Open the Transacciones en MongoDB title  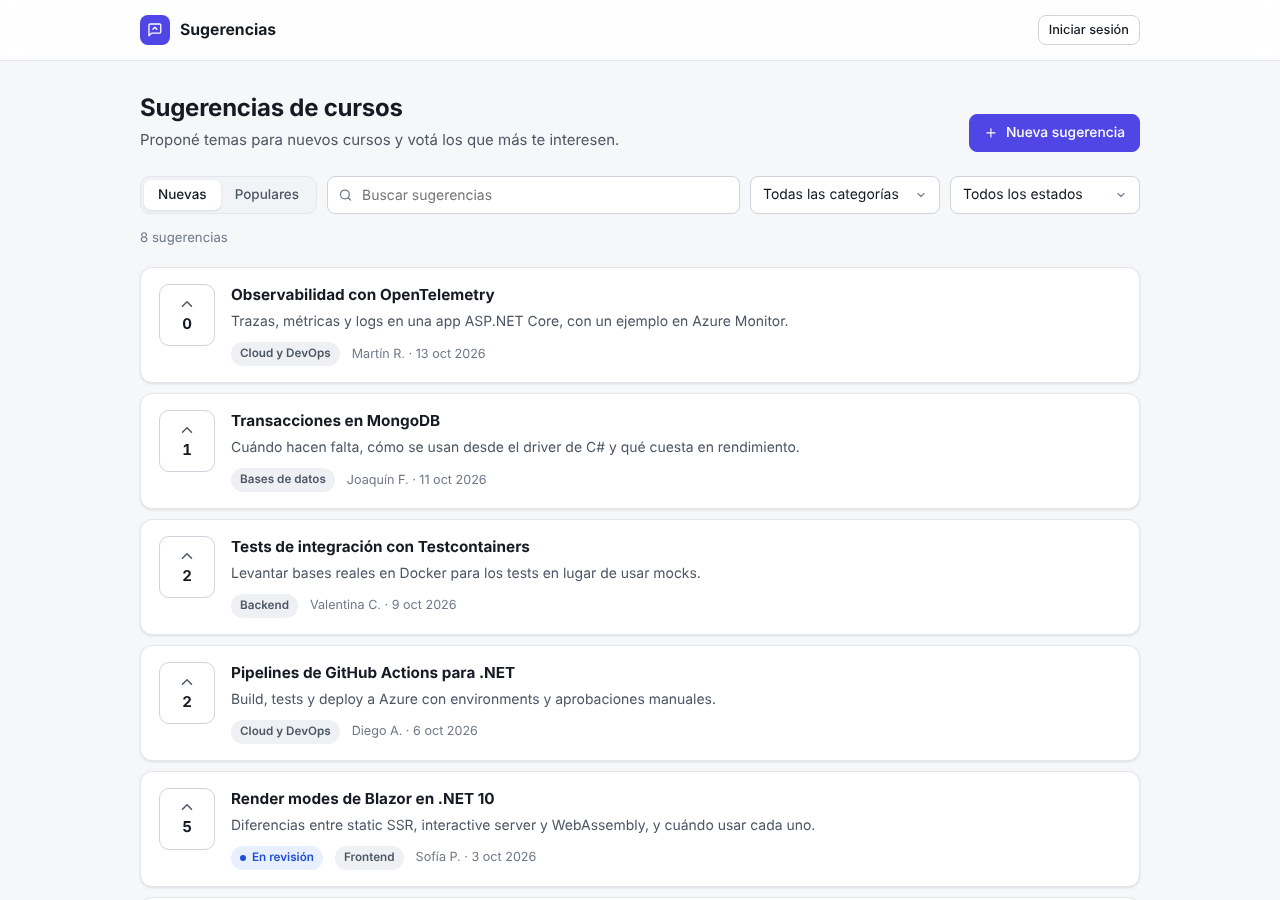click(336, 421)
